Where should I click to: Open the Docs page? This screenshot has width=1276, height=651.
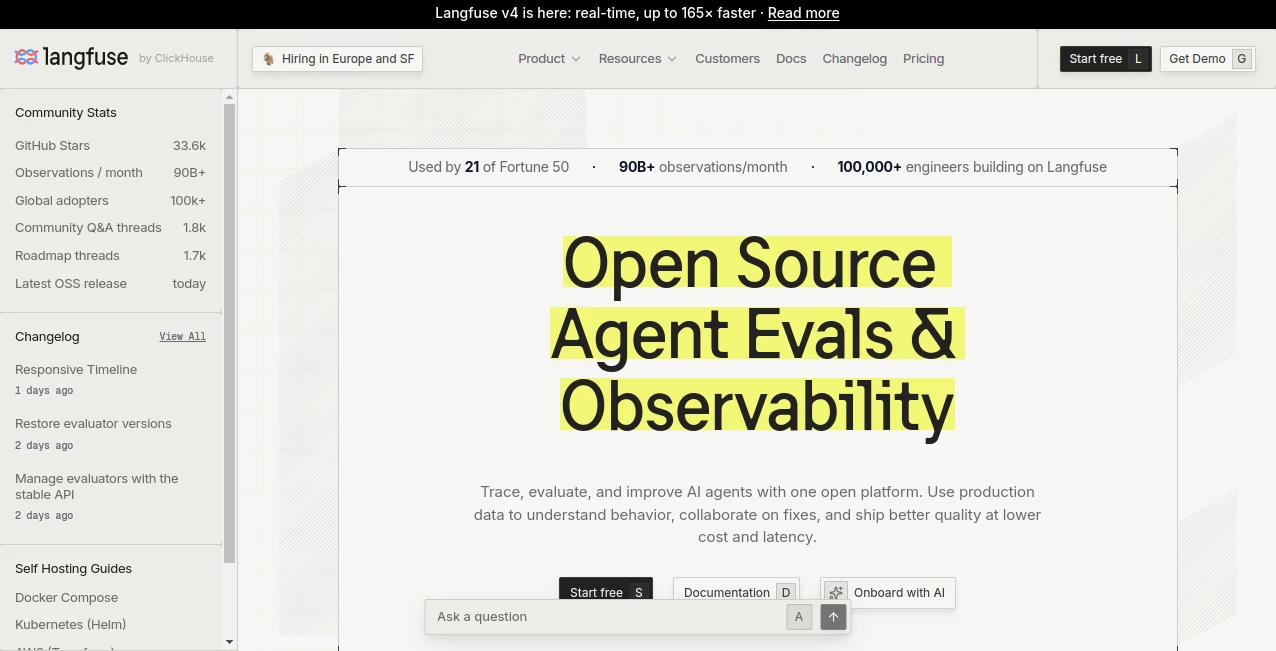click(791, 59)
